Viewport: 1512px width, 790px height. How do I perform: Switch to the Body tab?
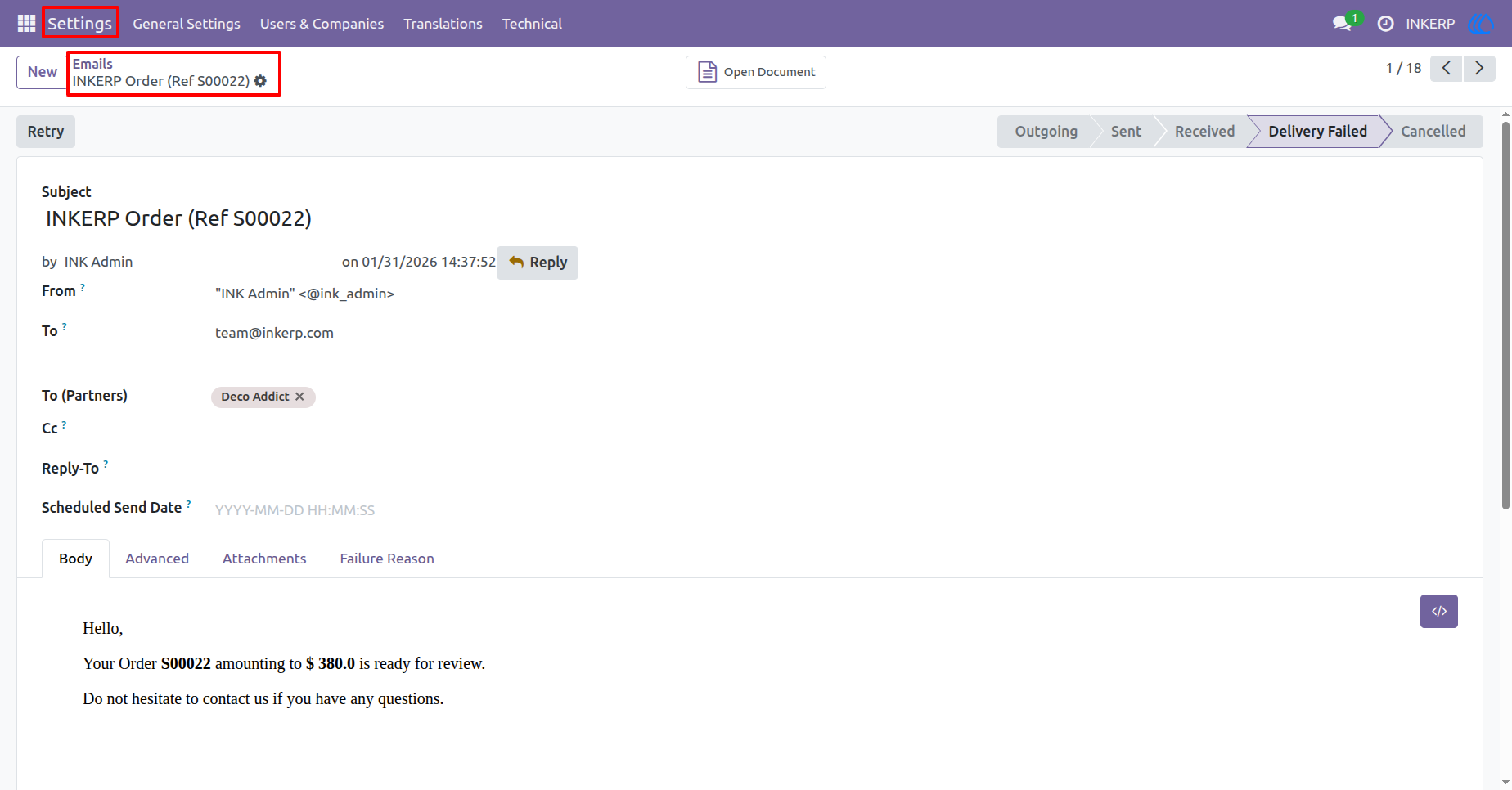coord(75,559)
